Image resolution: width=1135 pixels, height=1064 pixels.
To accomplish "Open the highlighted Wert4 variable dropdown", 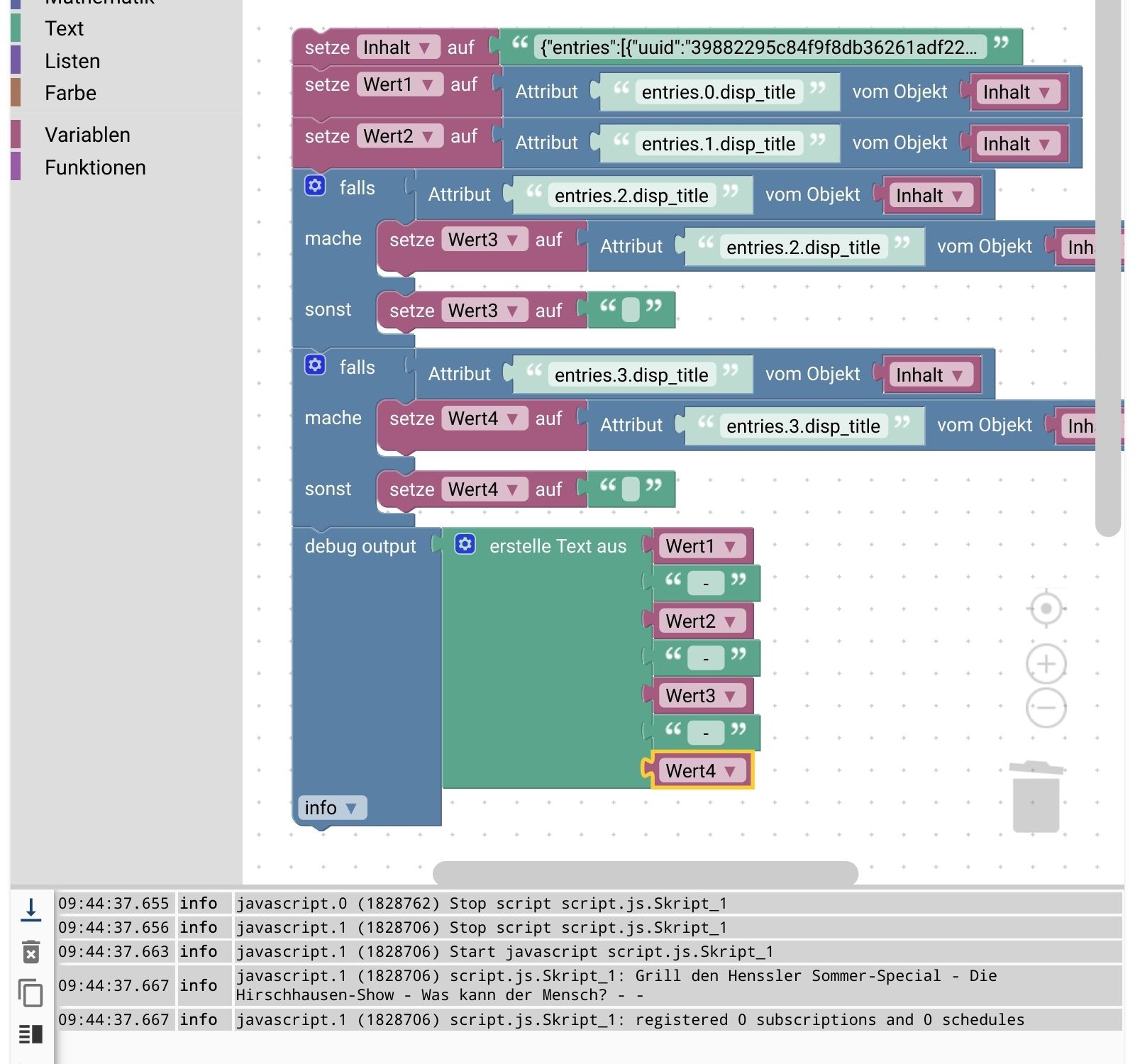I will click(702, 770).
